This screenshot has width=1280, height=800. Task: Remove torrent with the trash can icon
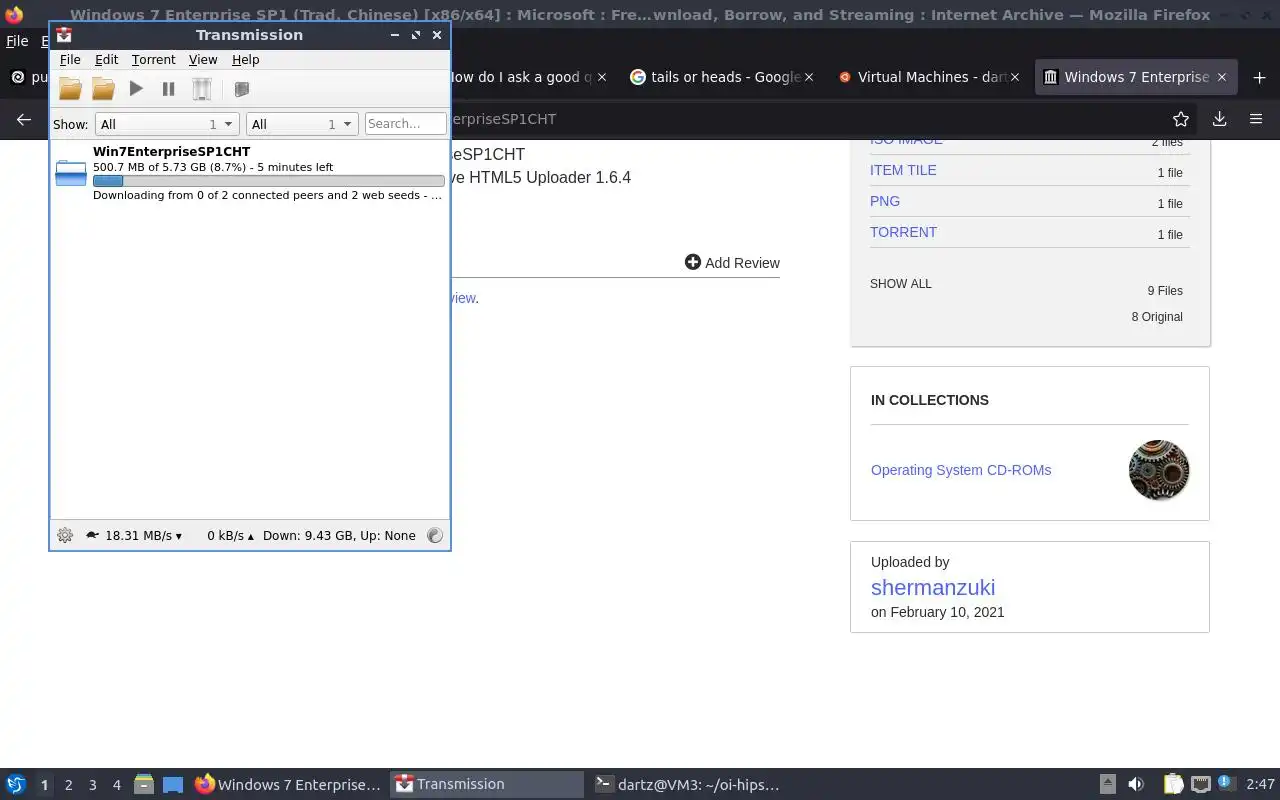tap(202, 89)
